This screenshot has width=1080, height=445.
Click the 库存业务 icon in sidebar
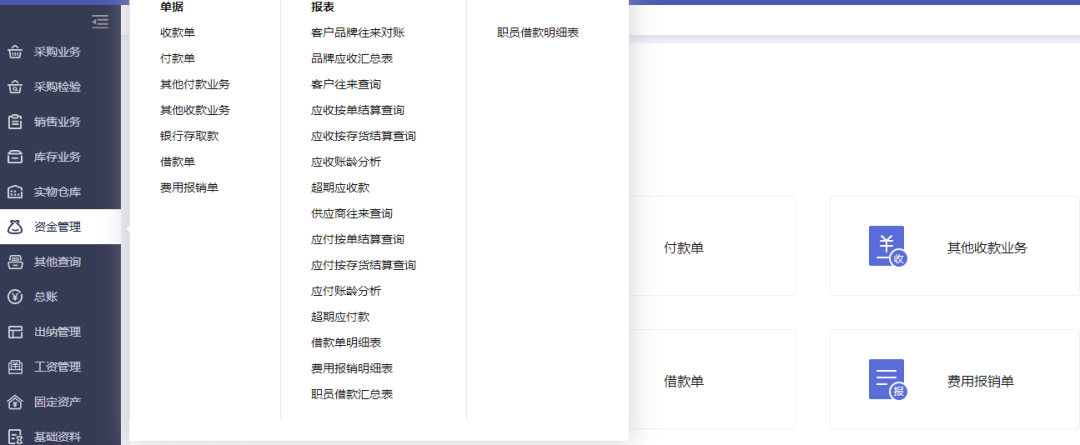[x=15, y=157]
